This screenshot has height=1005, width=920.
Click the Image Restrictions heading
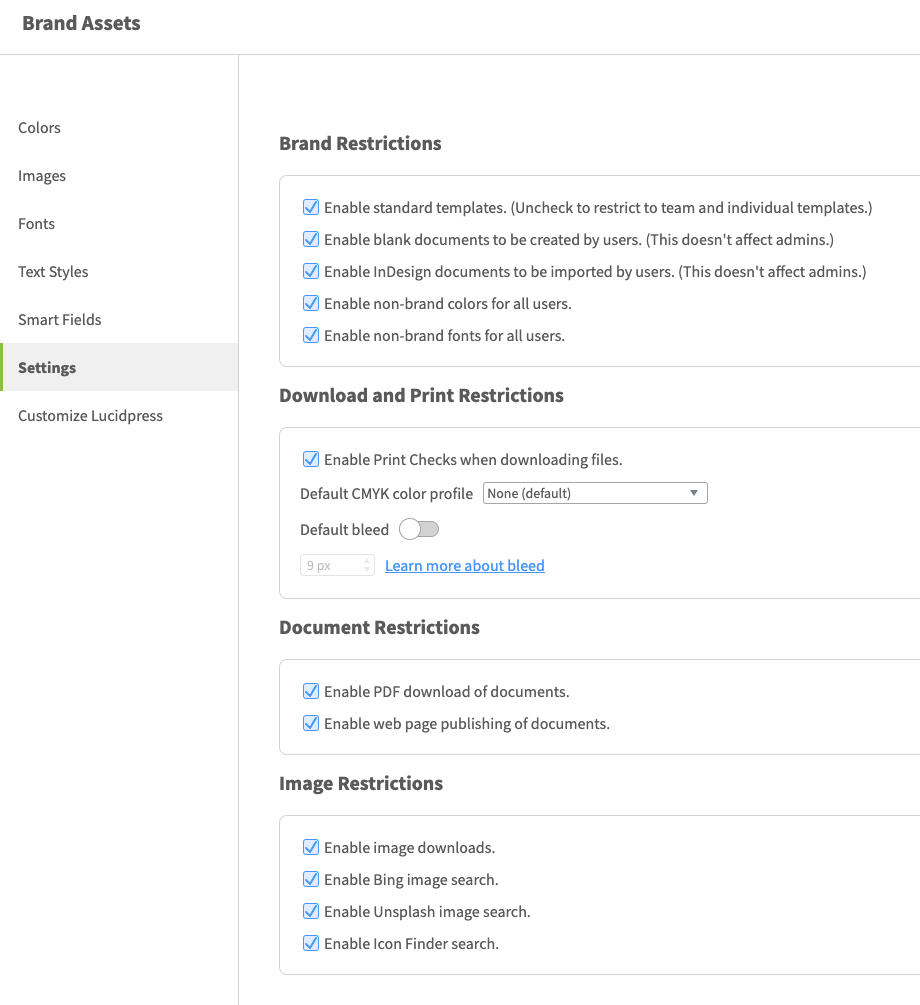tap(361, 784)
